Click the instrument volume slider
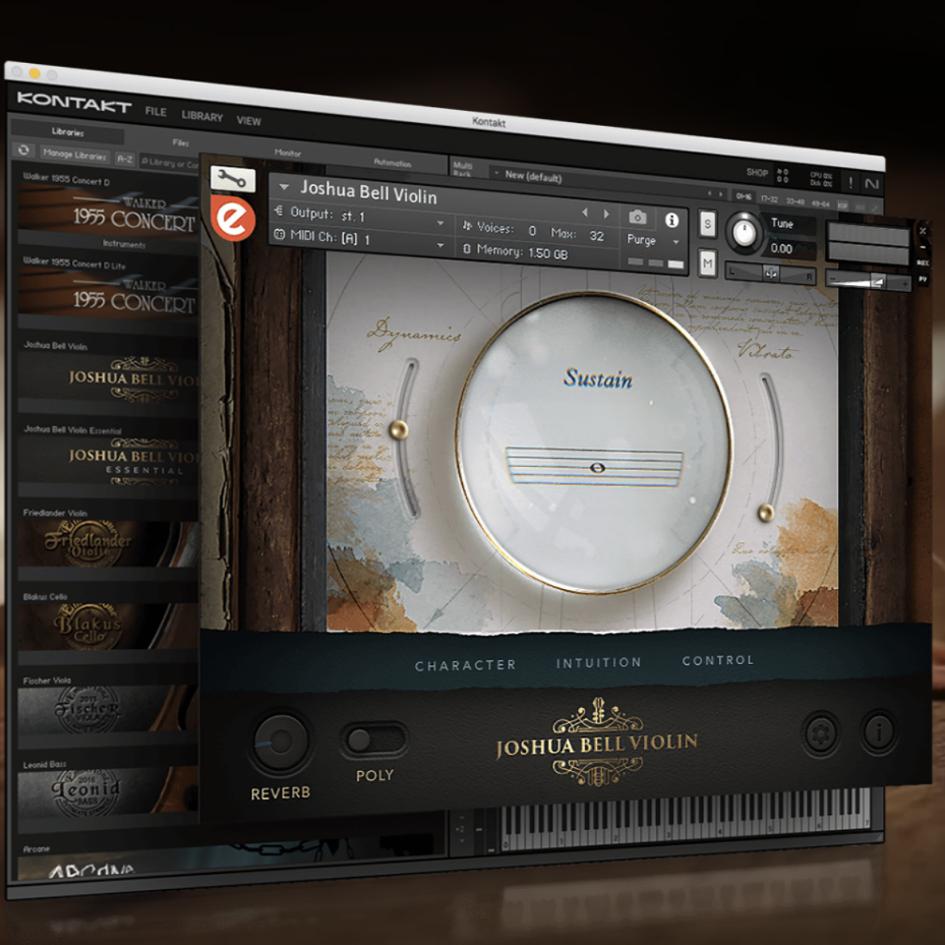 click(x=868, y=280)
